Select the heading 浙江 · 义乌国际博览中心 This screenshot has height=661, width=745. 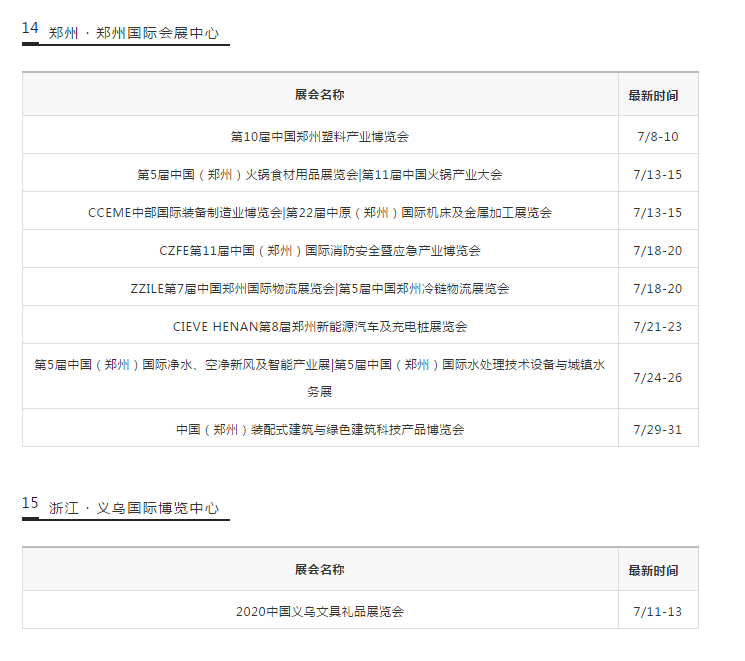[x=134, y=508]
